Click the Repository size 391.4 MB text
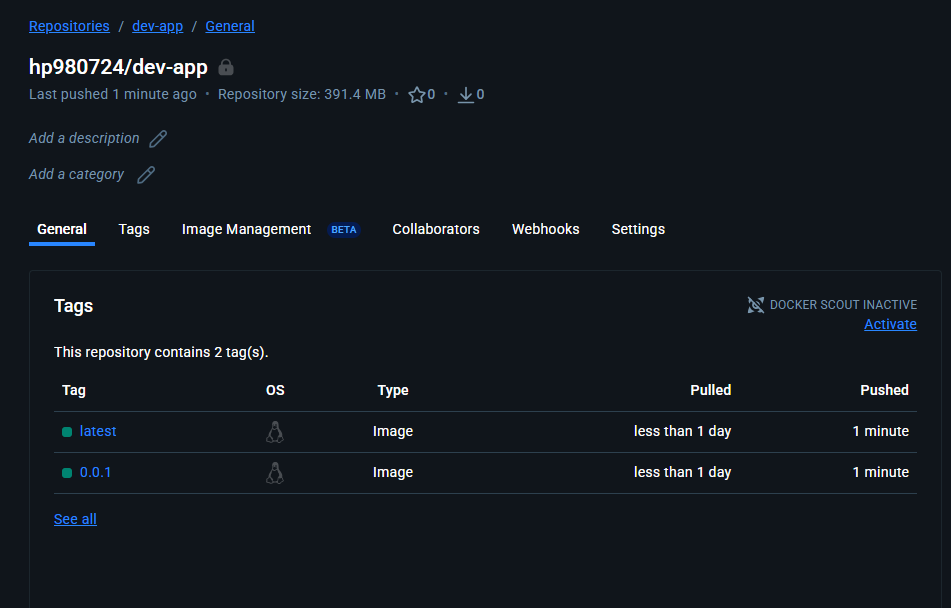The width and height of the screenshot is (951, 608). coord(302,95)
